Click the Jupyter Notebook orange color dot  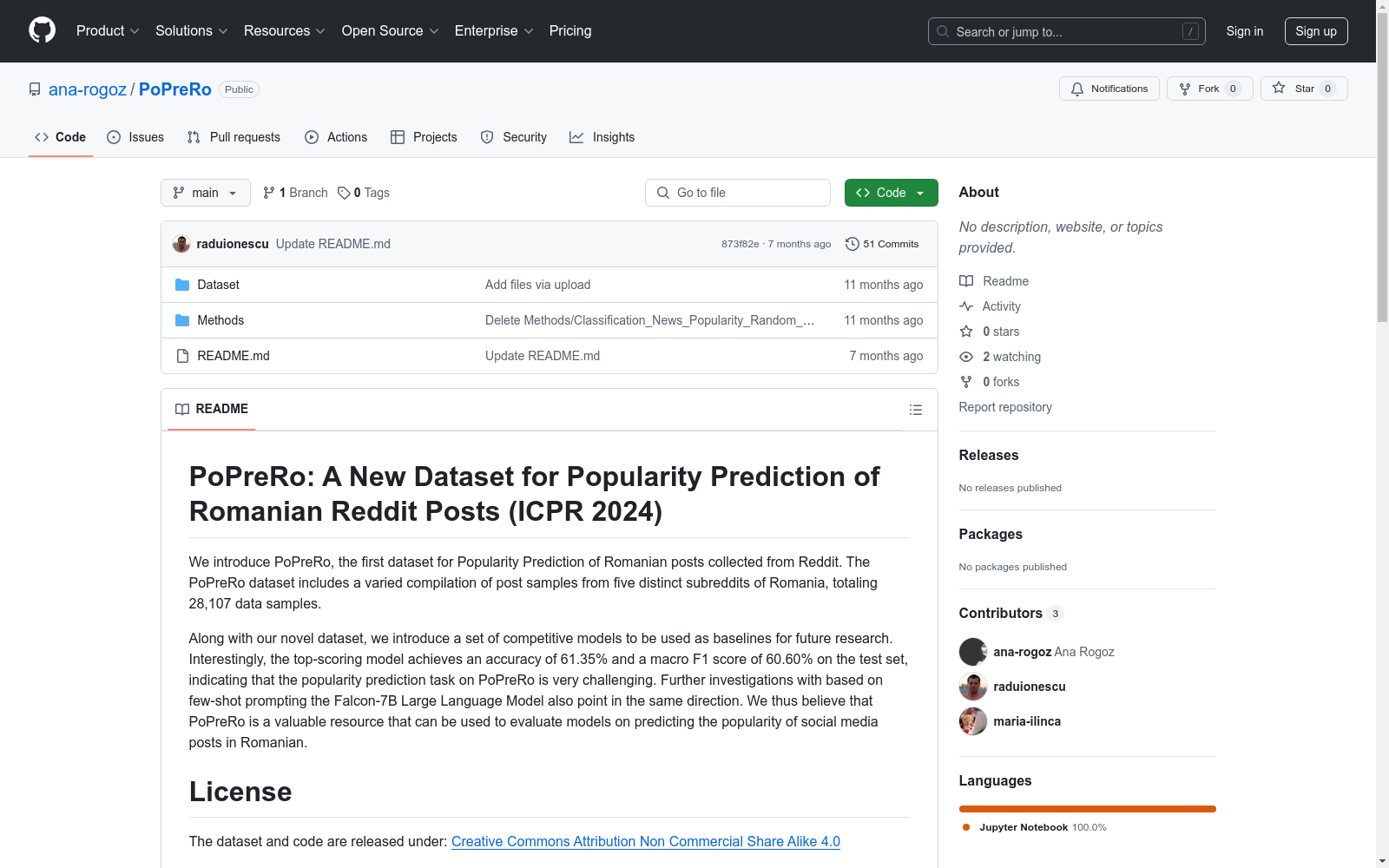tap(966, 827)
